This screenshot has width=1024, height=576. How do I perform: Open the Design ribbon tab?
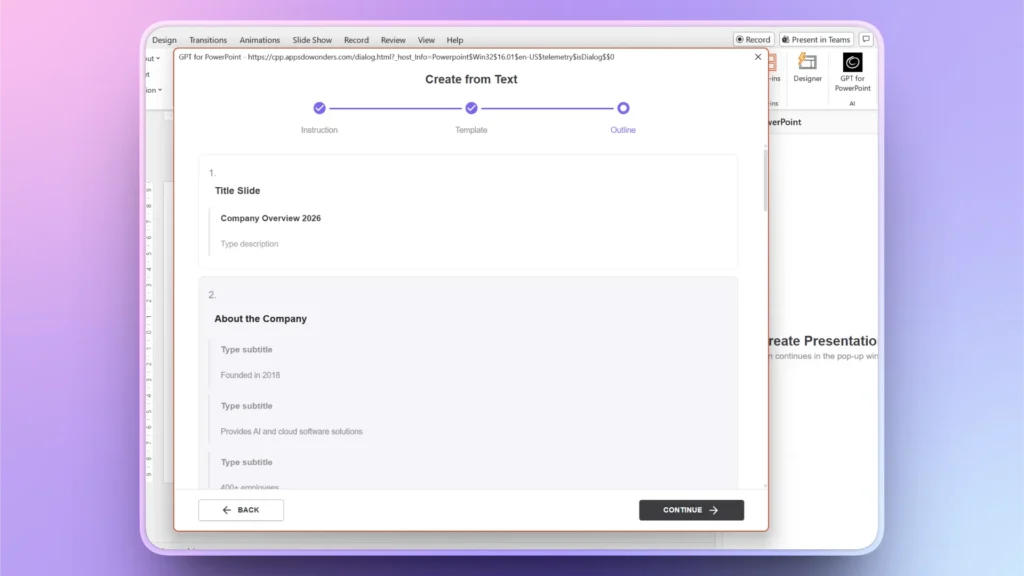point(165,40)
